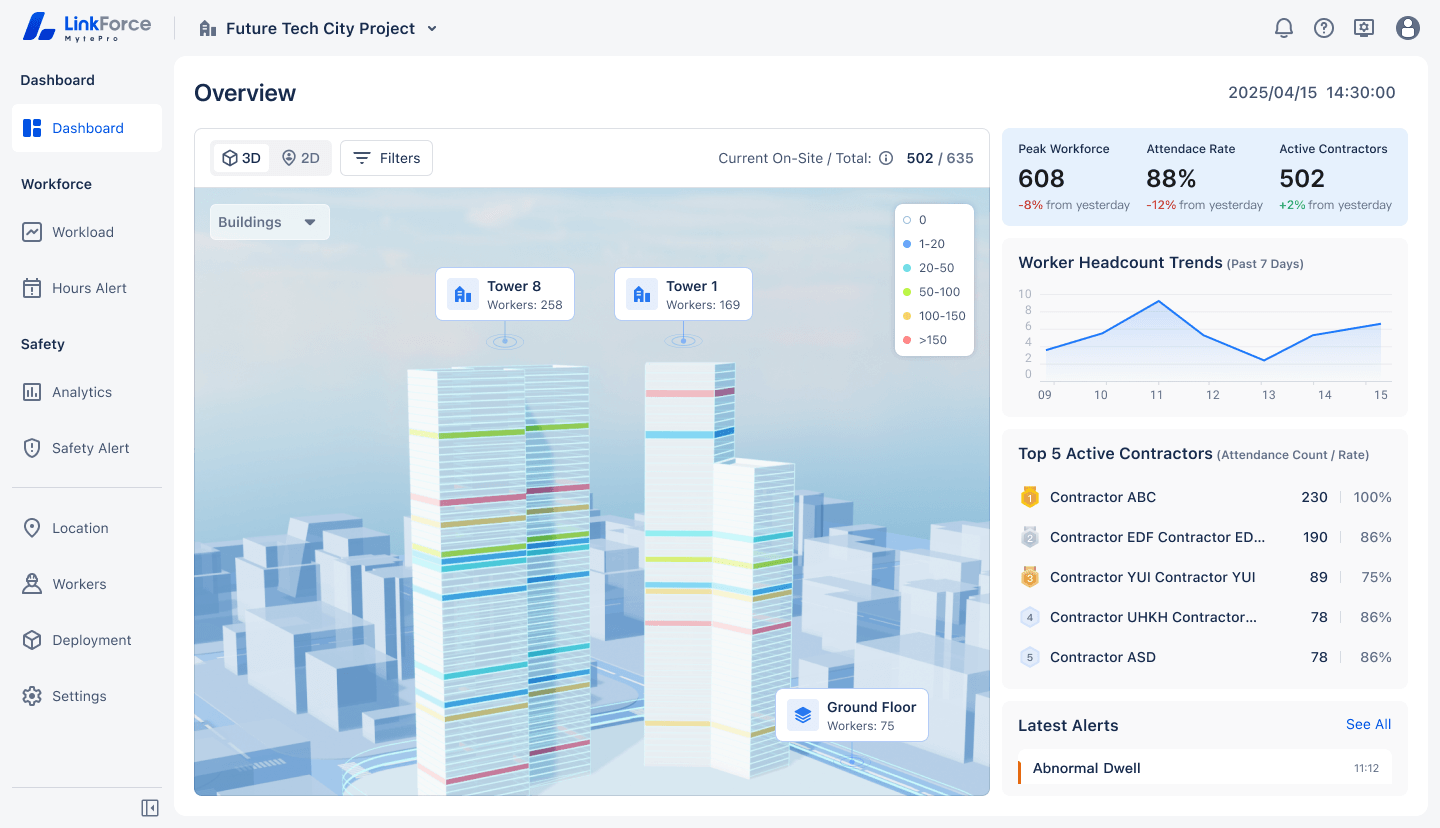This screenshot has width=1440, height=828.
Task: Click the Tower 8 location beacon marker
Action: click(x=505, y=341)
